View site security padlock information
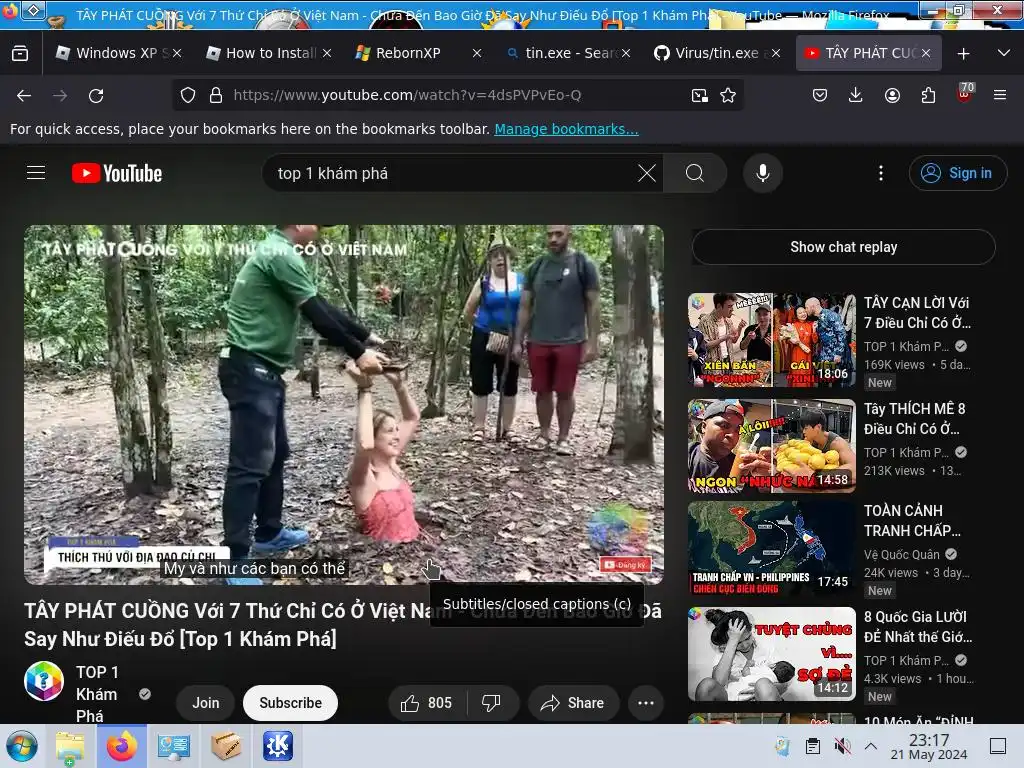1024x768 pixels. pos(216,95)
